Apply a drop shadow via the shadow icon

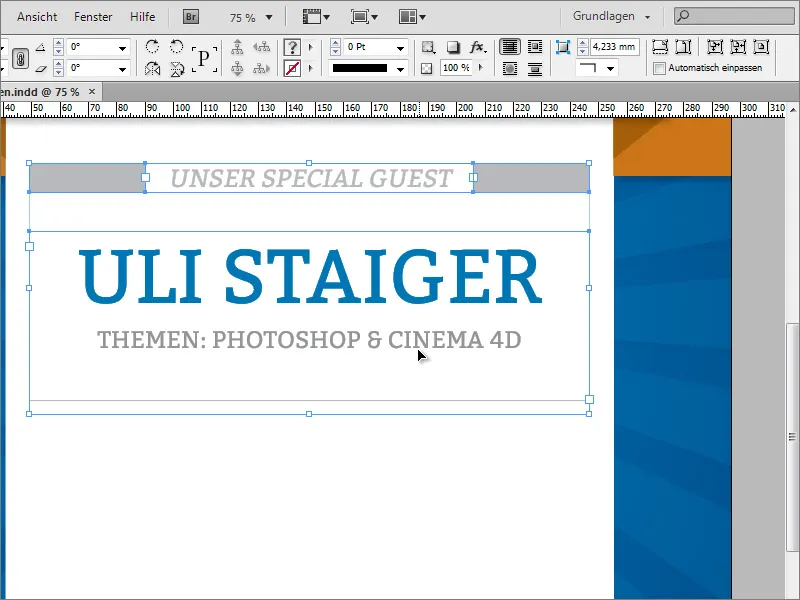453,45
